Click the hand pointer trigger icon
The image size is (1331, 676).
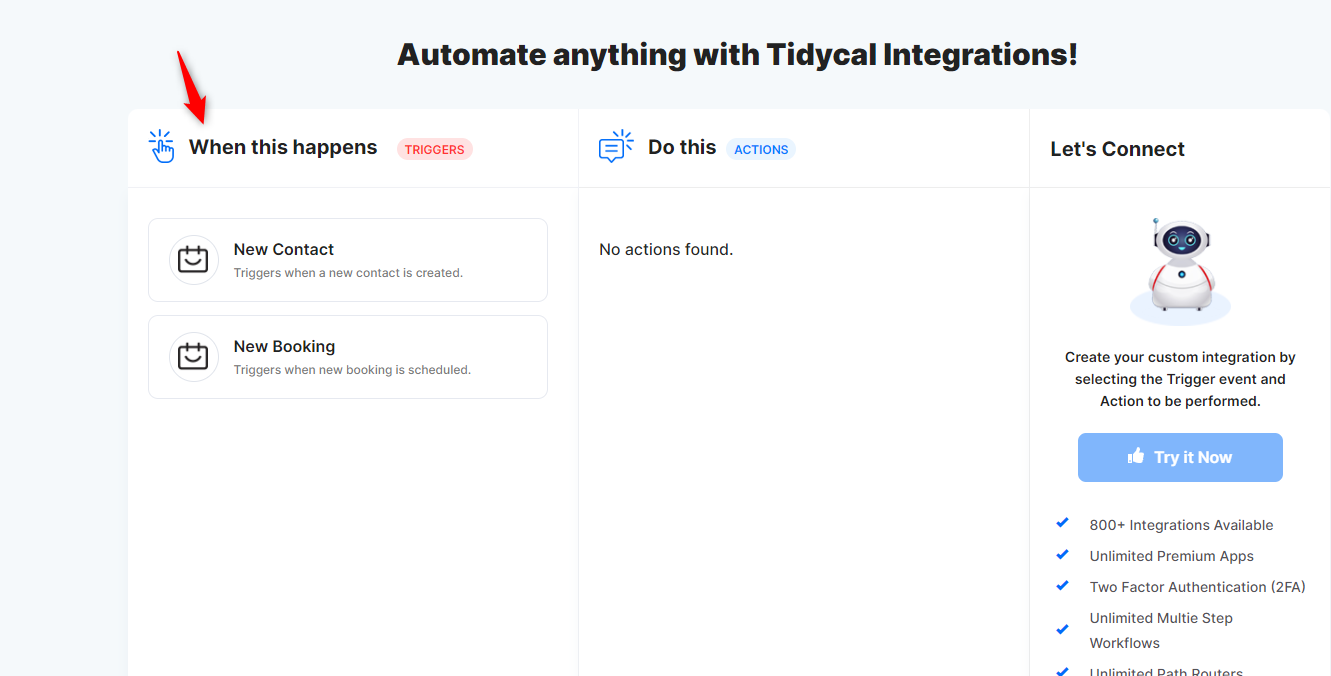coord(161,146)
